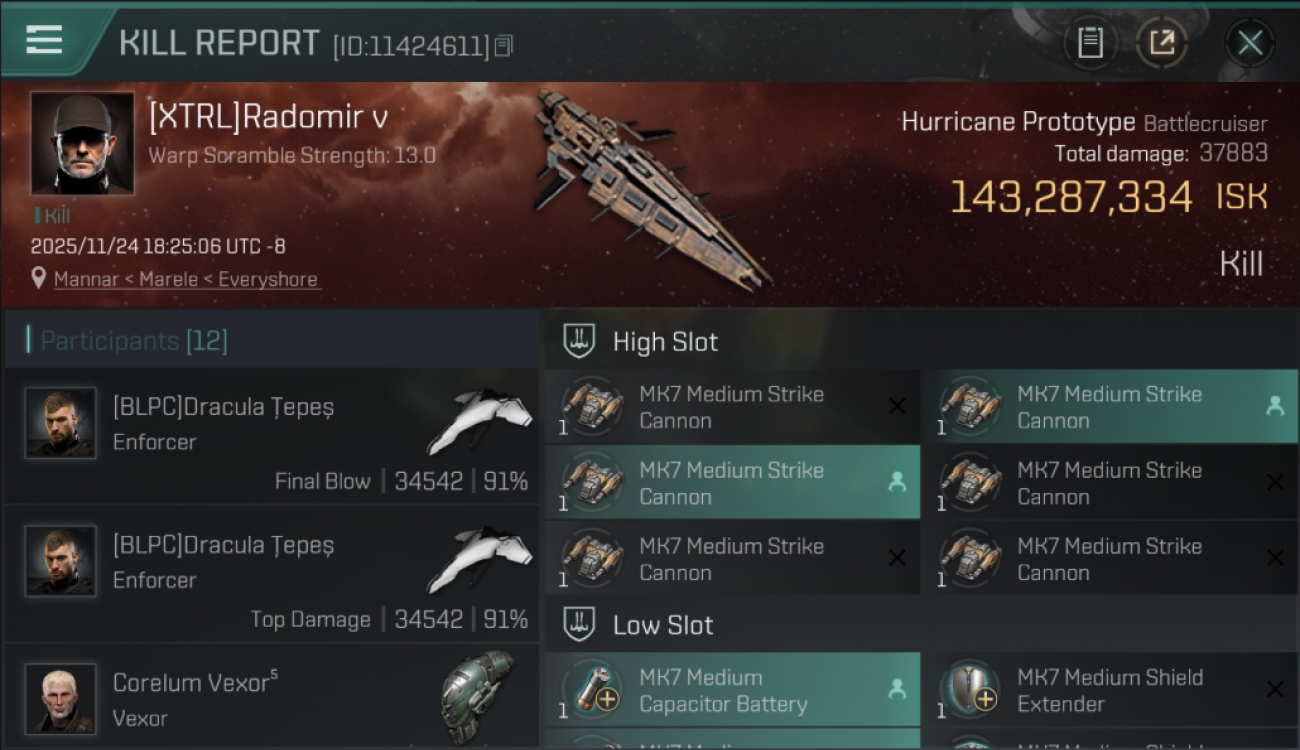Select the Participants [12] tab
Viewport: 1300px width, 750px height.
134,341
